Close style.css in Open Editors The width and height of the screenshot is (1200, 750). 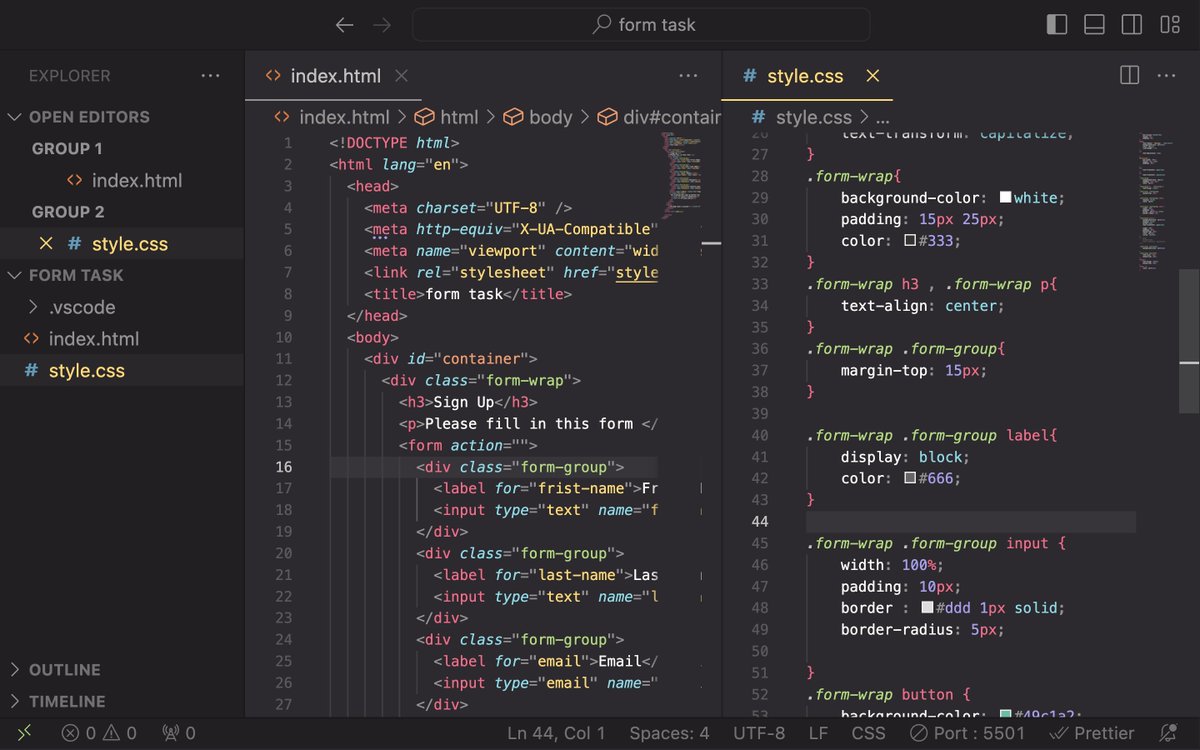45,244
